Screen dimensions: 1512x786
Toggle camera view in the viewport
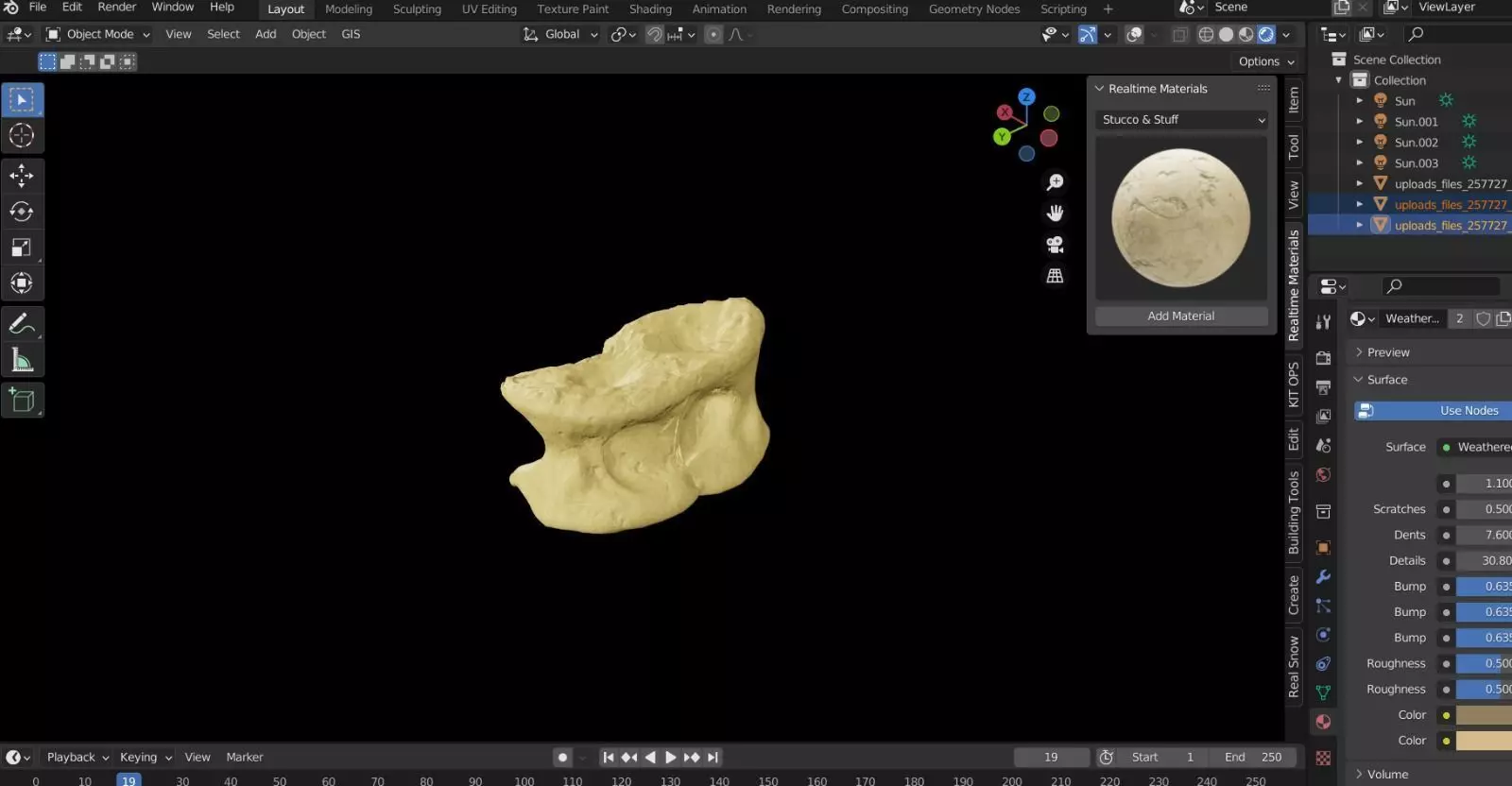(x=1055, y=245)
